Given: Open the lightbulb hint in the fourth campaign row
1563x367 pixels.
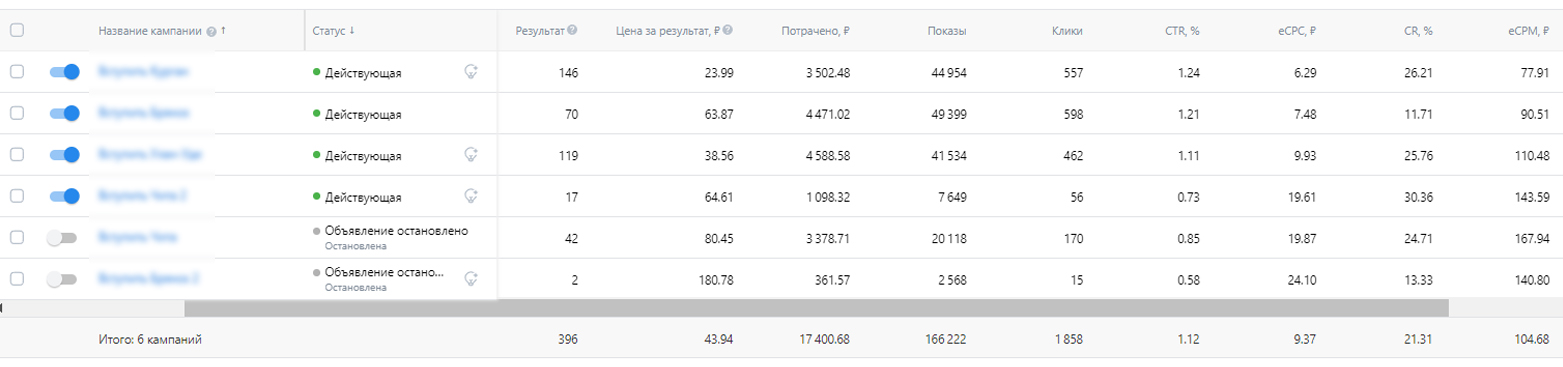Looking at the screenshot, I should [471, 196].
